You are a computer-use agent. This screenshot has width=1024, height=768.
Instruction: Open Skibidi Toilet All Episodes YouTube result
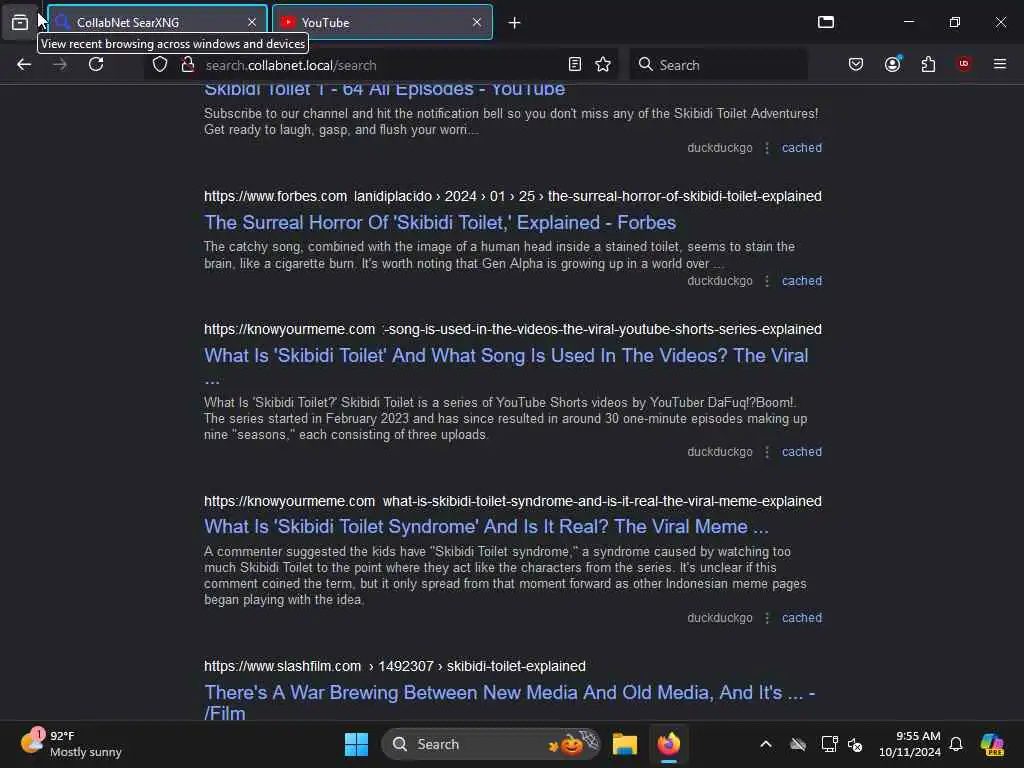pos(385,89)
